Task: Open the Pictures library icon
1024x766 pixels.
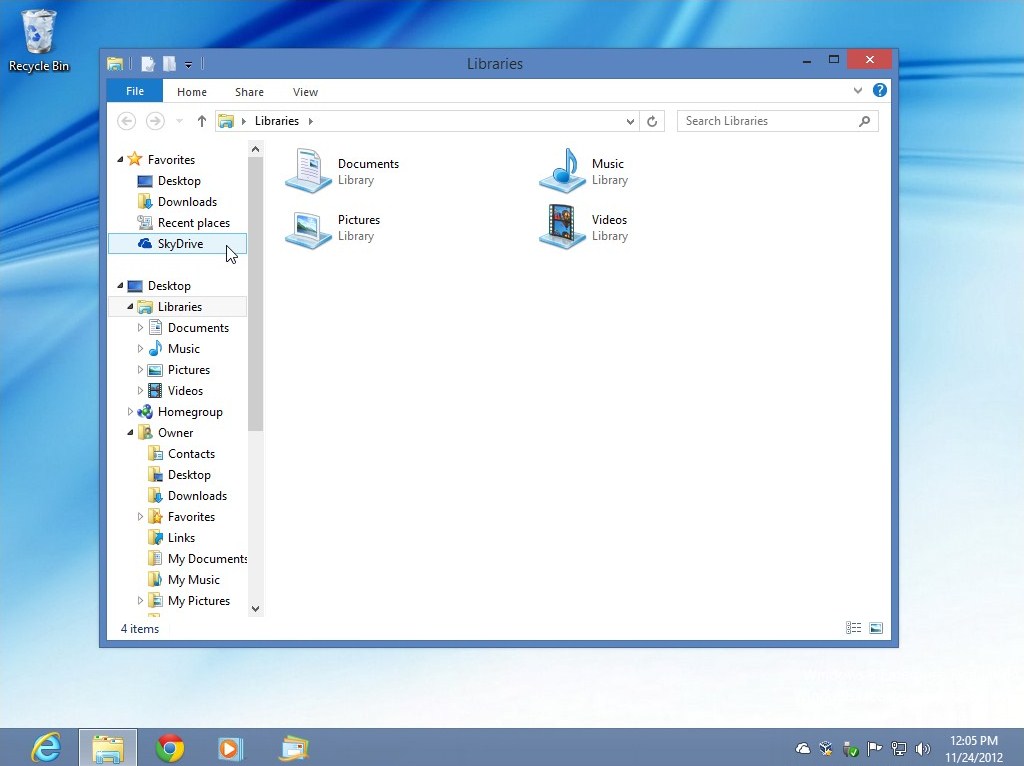Action: click(308, 227)
